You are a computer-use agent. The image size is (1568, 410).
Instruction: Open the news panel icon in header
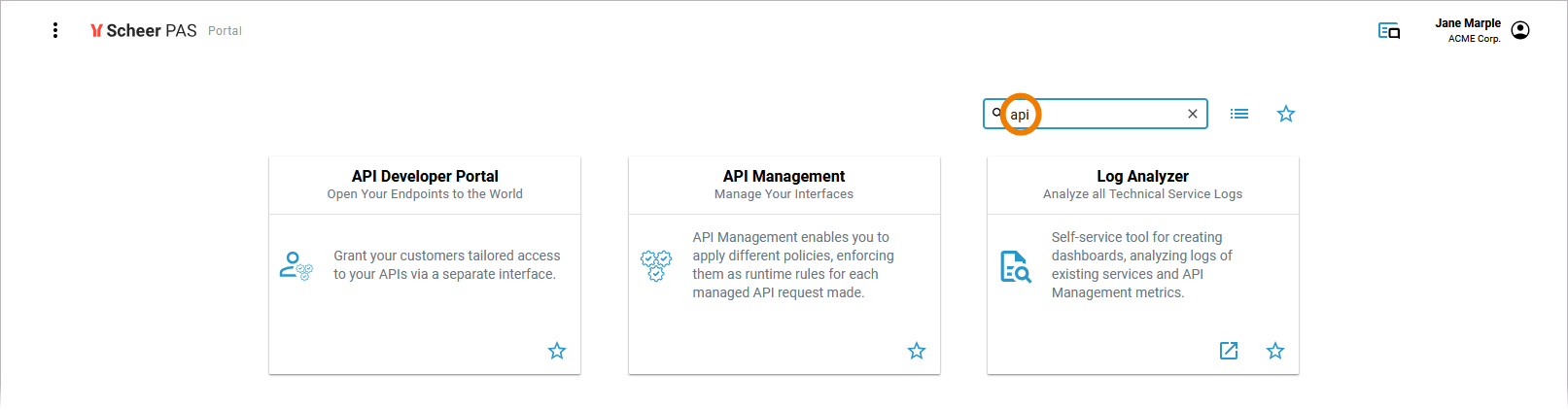[x=1389, y=31]
